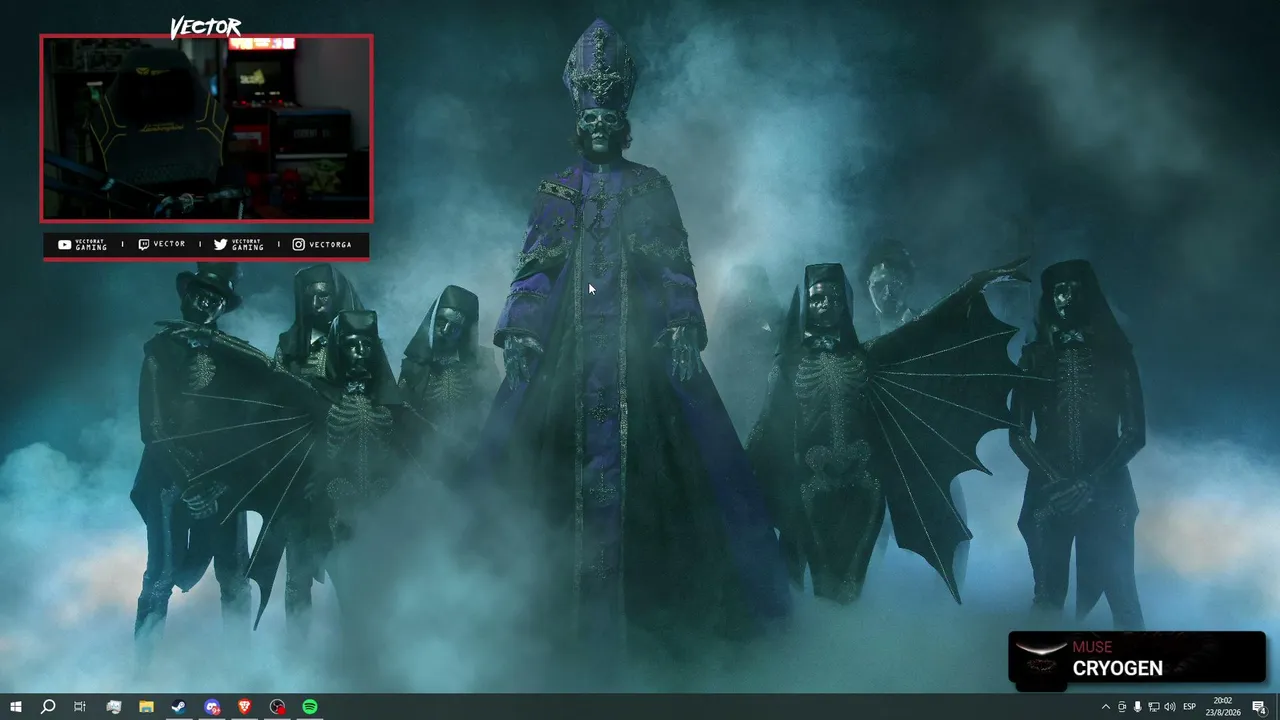
Task: Click the webcam overlay feed thumbnail
Action: click(206, 128)
